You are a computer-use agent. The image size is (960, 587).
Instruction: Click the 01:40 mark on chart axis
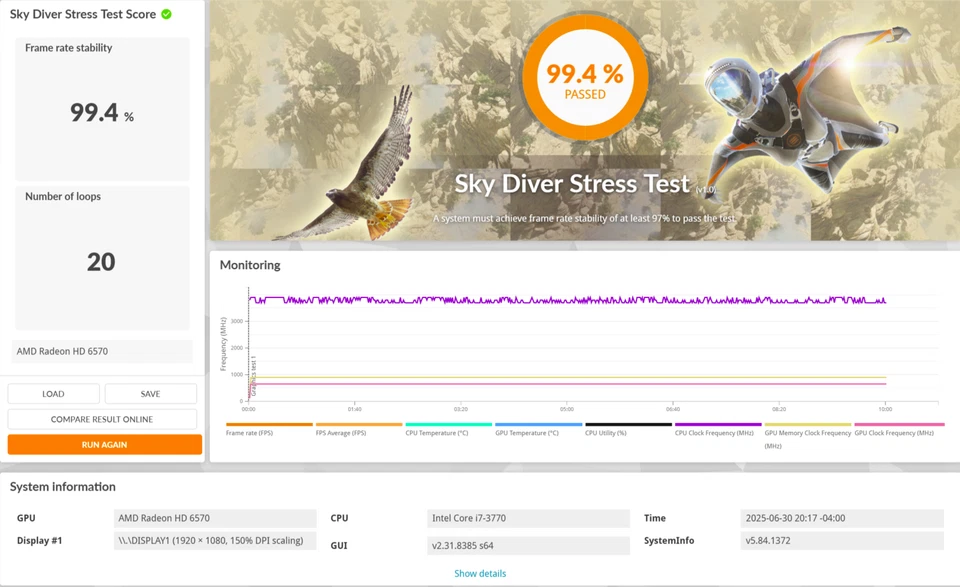coord(354,409)
